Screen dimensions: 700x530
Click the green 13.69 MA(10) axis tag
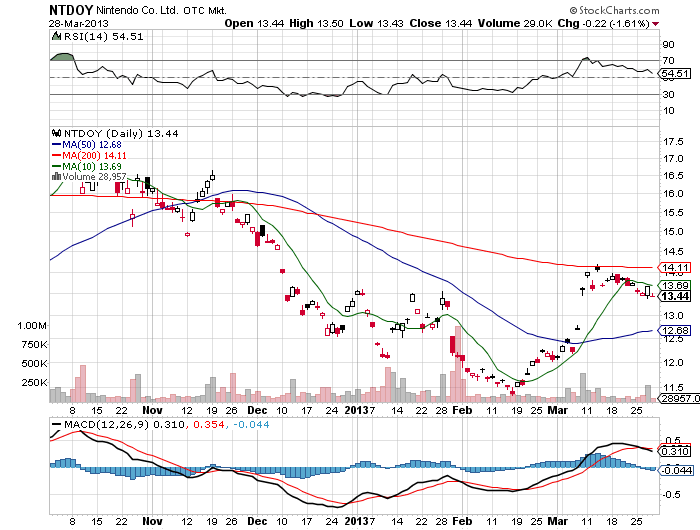pos(675,285)
